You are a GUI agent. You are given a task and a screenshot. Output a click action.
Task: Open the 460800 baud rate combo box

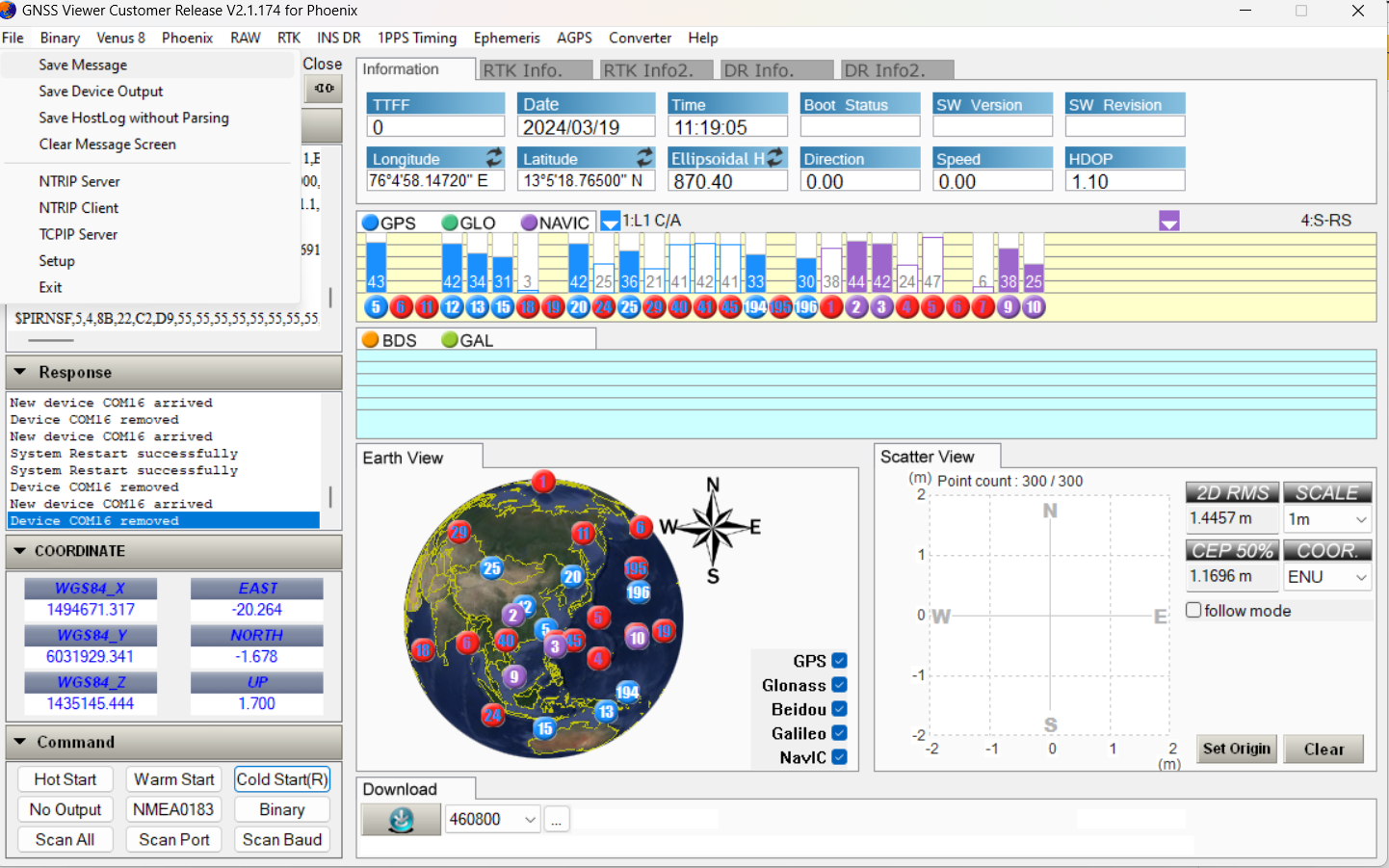pyautogui.click(x=492, y=820)
